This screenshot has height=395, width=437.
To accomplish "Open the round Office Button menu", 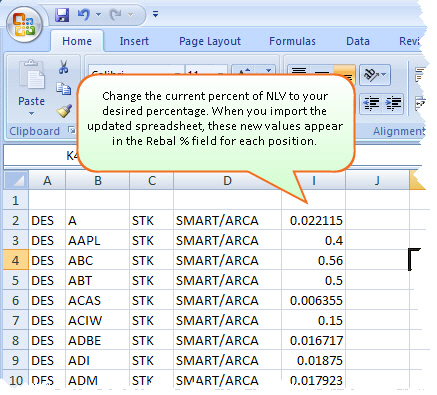I will coord(24,25).
